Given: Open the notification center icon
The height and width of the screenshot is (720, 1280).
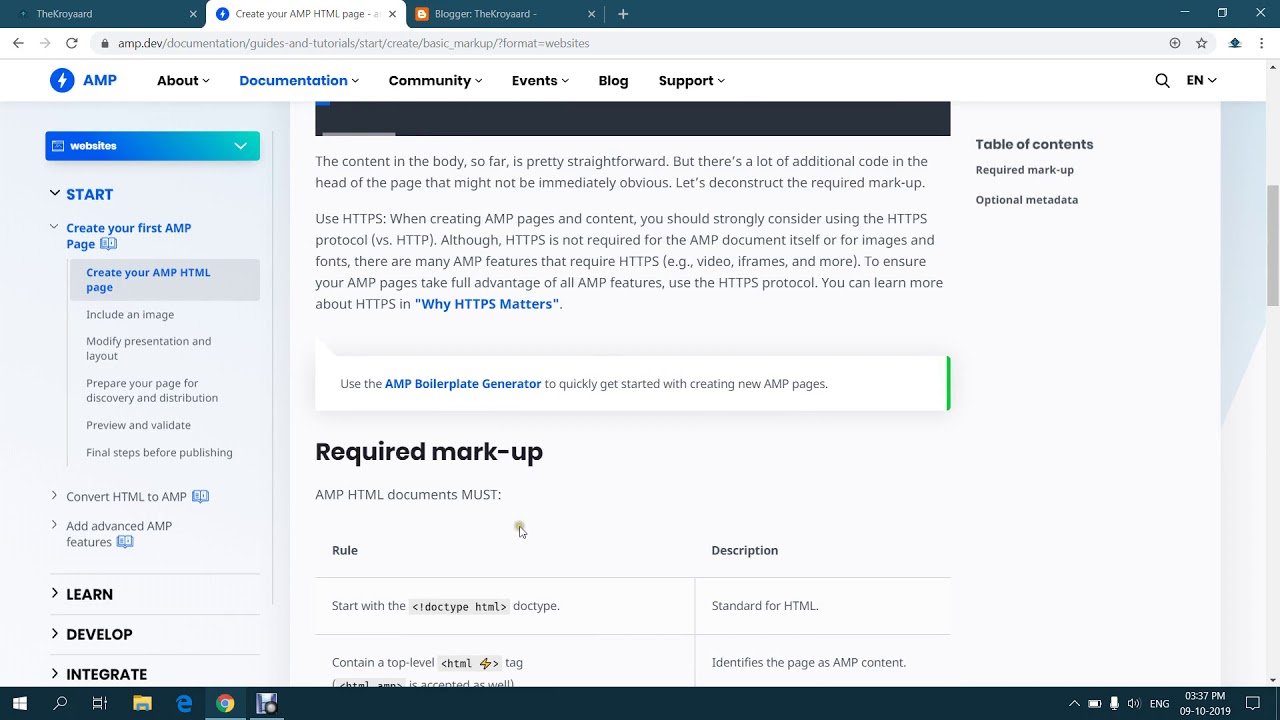Looking at the screenshot, I should click(1253, 703).
